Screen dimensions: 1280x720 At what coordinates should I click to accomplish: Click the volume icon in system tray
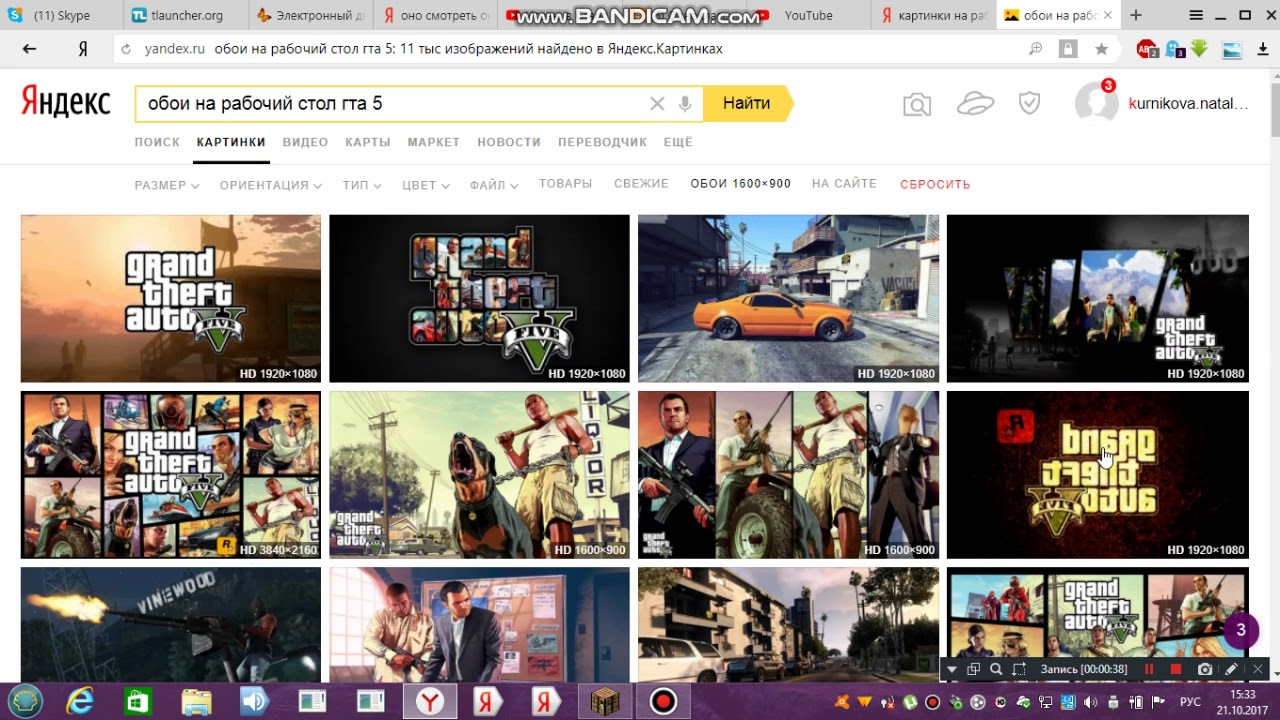click(x=1090, y=702)
